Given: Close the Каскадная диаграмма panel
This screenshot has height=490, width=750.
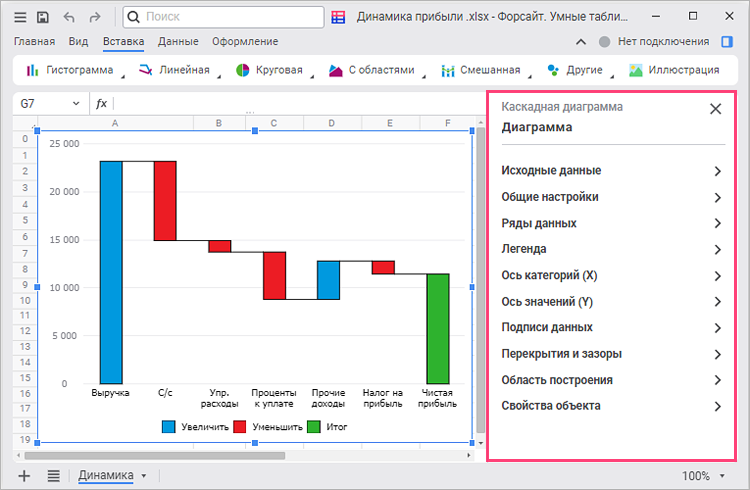Looking at the screenshot, I should [715, 109].
